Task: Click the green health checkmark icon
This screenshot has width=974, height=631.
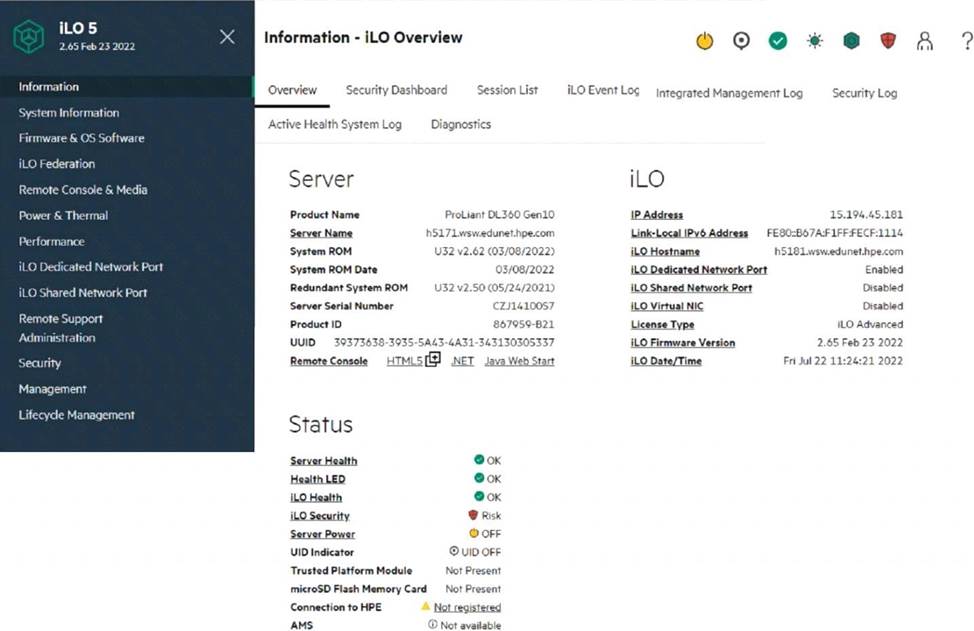Action: coord(778,41)
